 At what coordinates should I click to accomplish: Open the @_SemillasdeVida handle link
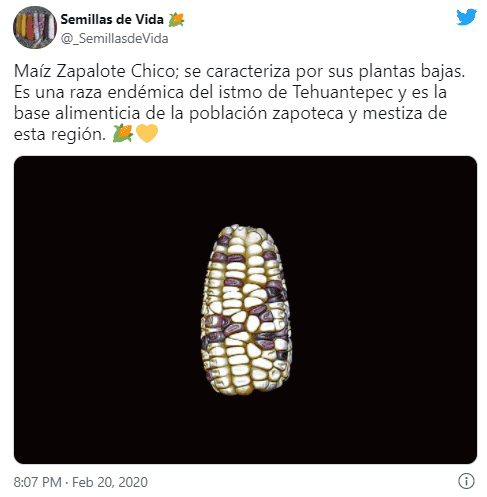pyautogui.click(x=114, y=39)
